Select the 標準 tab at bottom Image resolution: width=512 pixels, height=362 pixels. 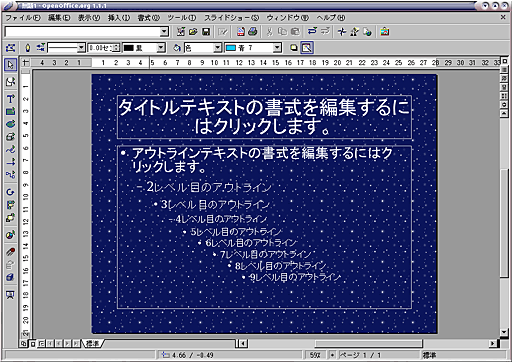[93, 343]
